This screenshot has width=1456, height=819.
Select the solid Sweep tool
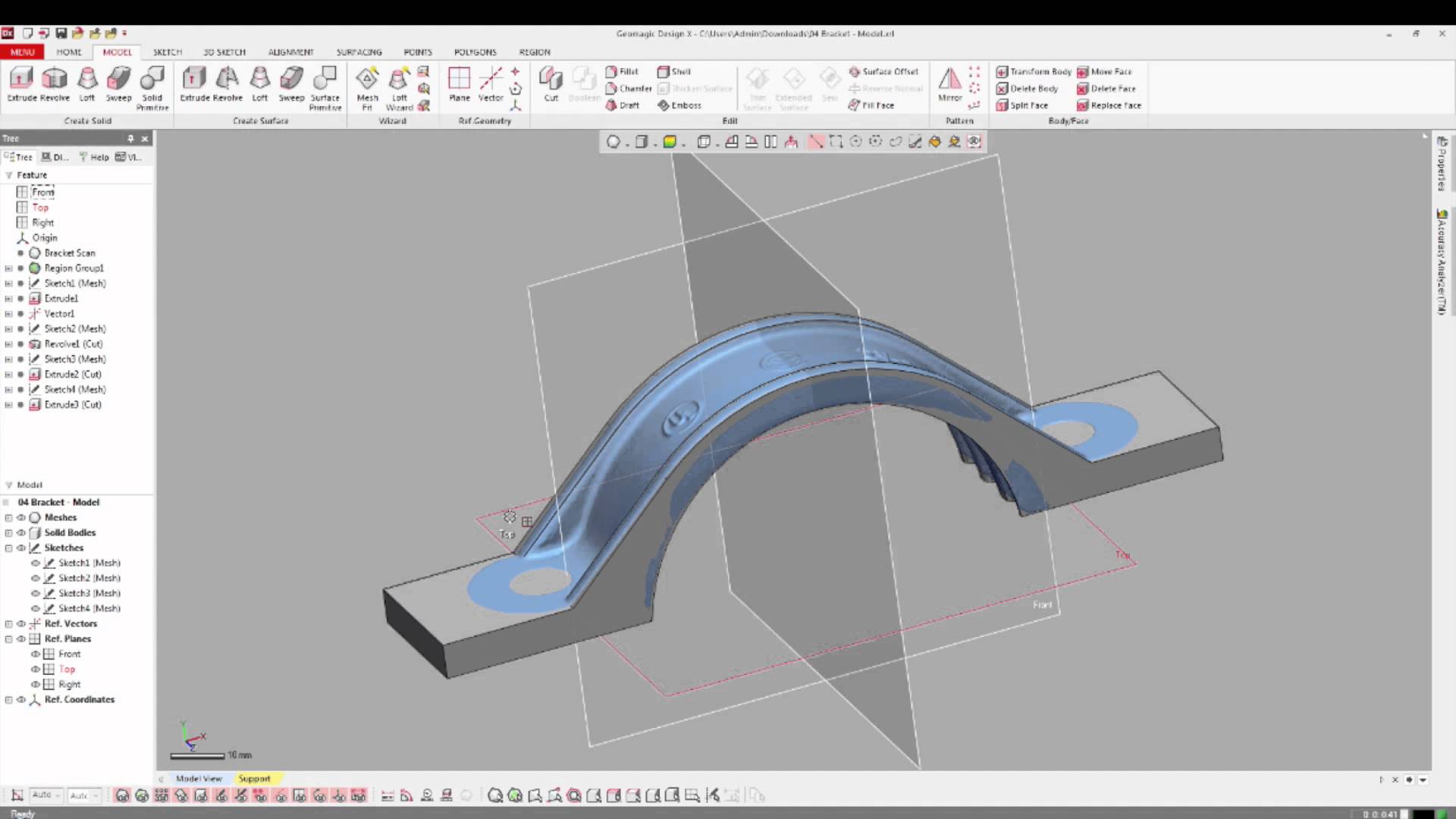[x=118, y=84]
